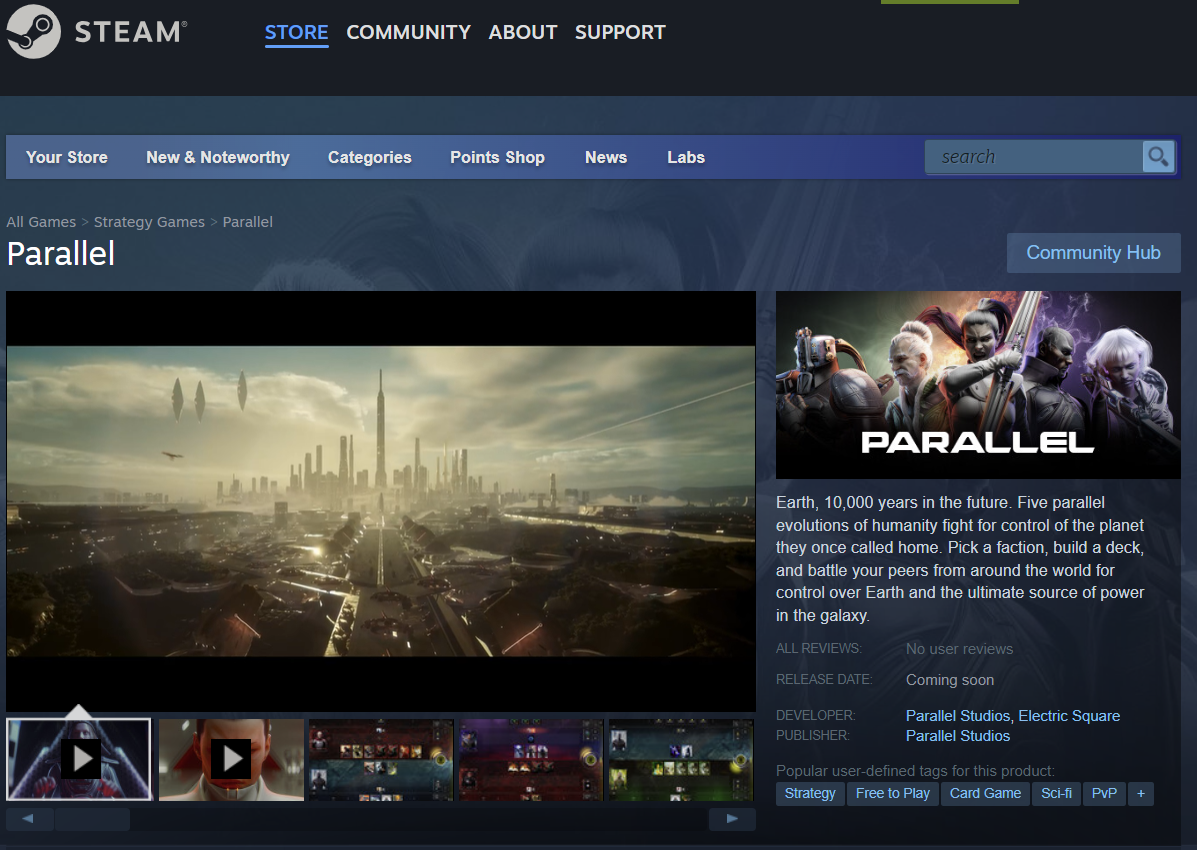The image size is (1197, 850).
Task: View the green card-board screenshot thumbnail
Action: 681,759
